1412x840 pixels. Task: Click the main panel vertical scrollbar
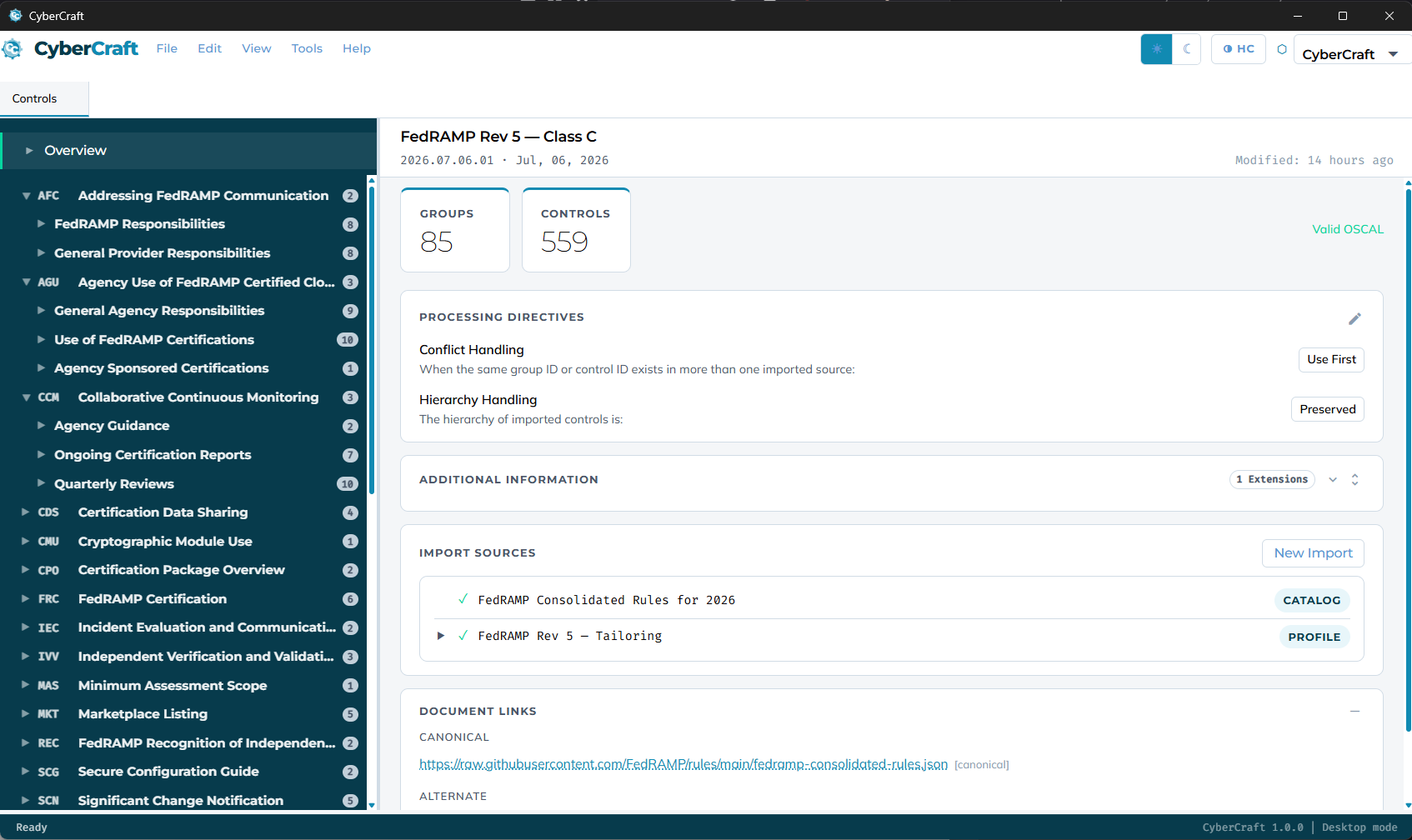click(1408, 460)
